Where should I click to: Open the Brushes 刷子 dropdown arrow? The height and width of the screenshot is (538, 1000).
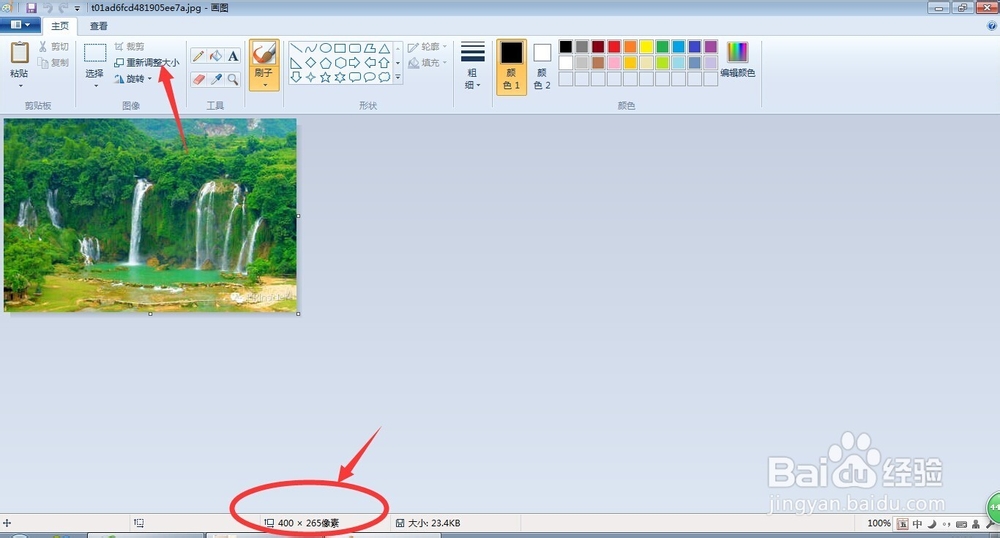tap(264, 84)
